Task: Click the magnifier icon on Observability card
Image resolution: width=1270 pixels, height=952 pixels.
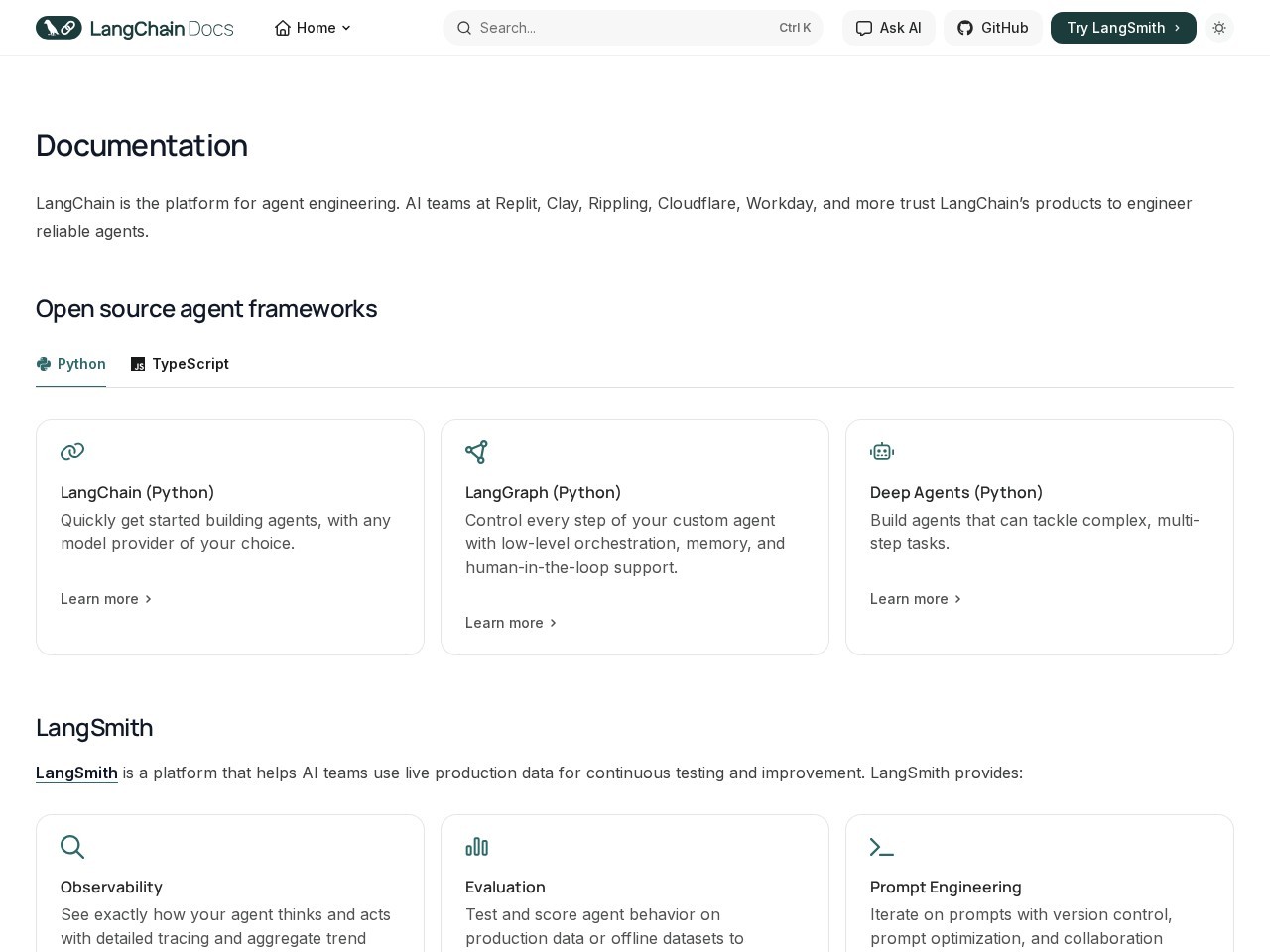Action: [72, 847]
